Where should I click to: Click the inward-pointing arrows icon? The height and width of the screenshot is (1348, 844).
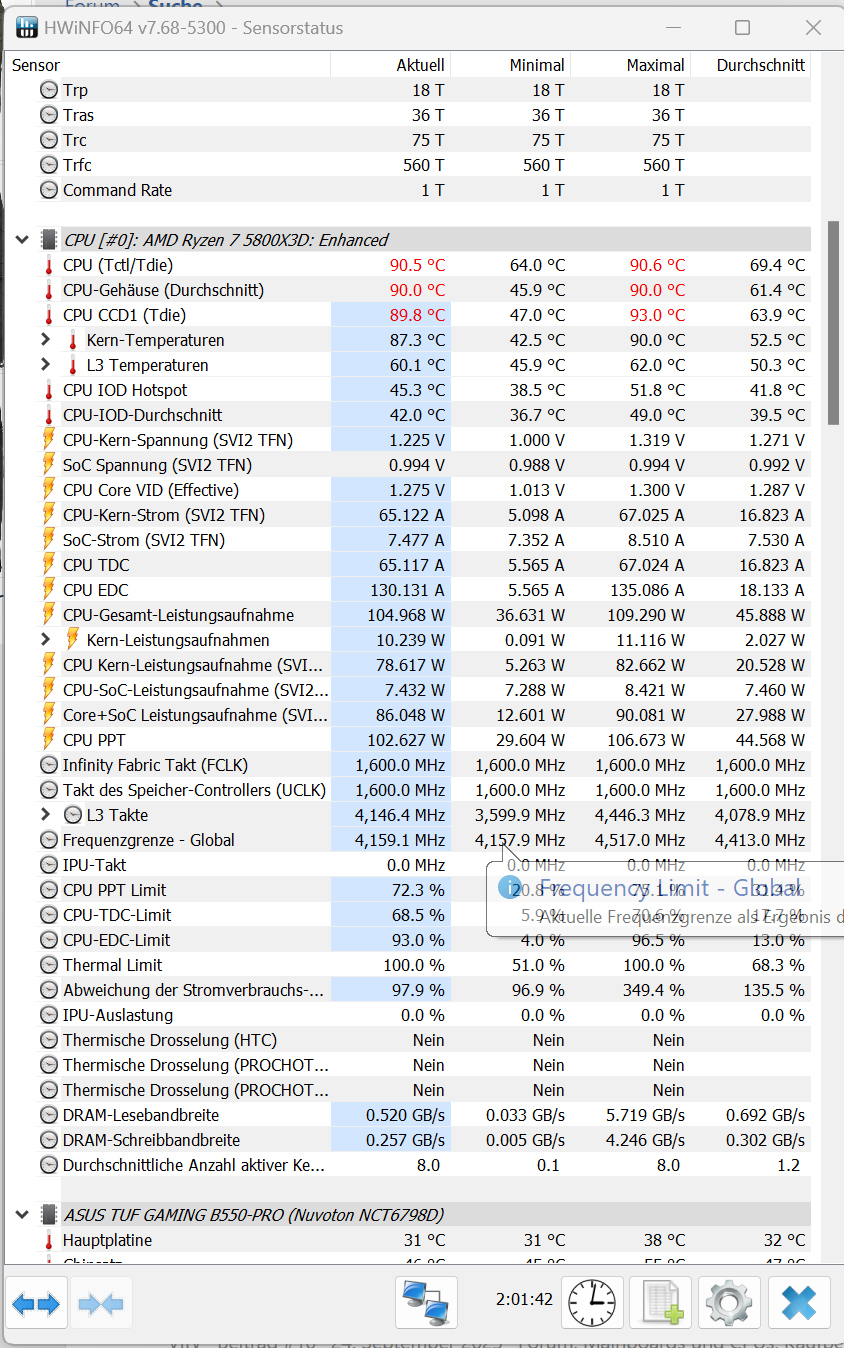(101, 1302)
